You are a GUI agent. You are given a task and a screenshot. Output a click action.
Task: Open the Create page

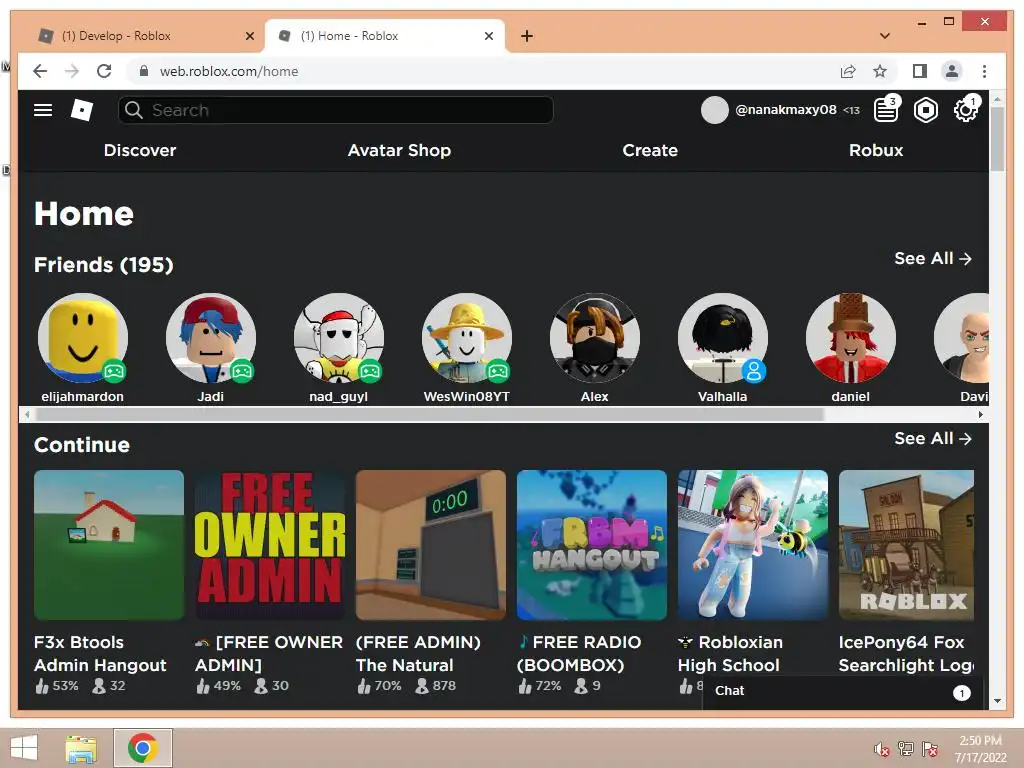(650, 150)
